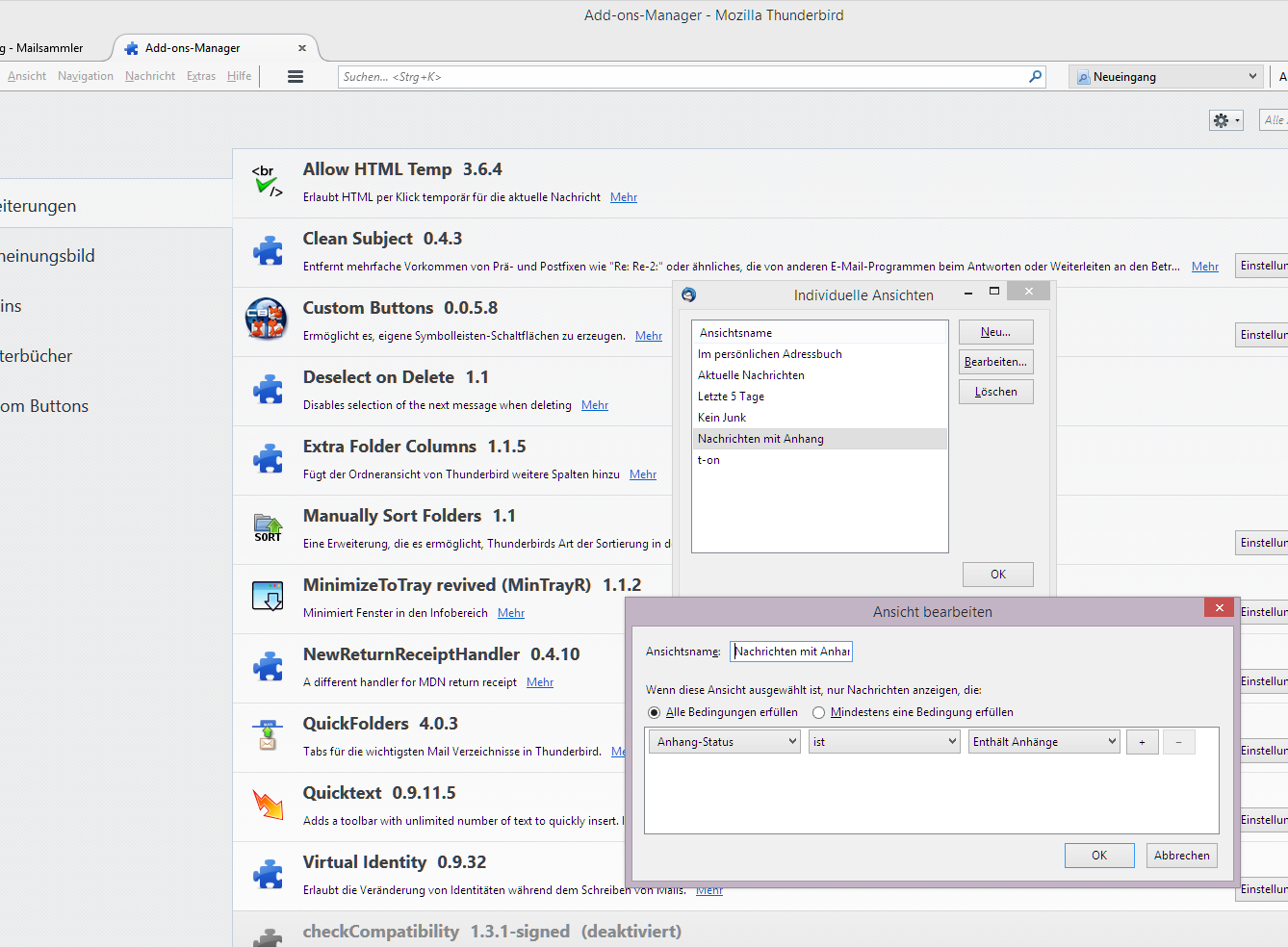Expand the 'Enthält Anhänge' value dropdown
The width and height of the screenshot is (1288, 947).
[1043, 742]
